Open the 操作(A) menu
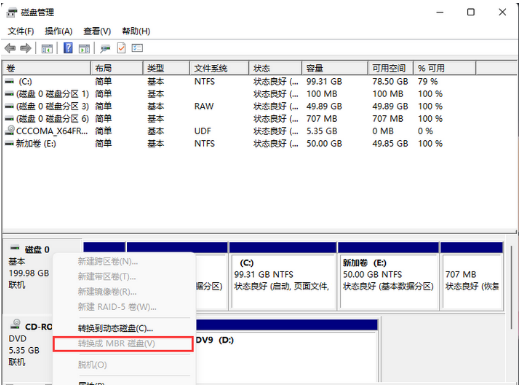Viewport: 523px width, 385px height. click(59, 31)
